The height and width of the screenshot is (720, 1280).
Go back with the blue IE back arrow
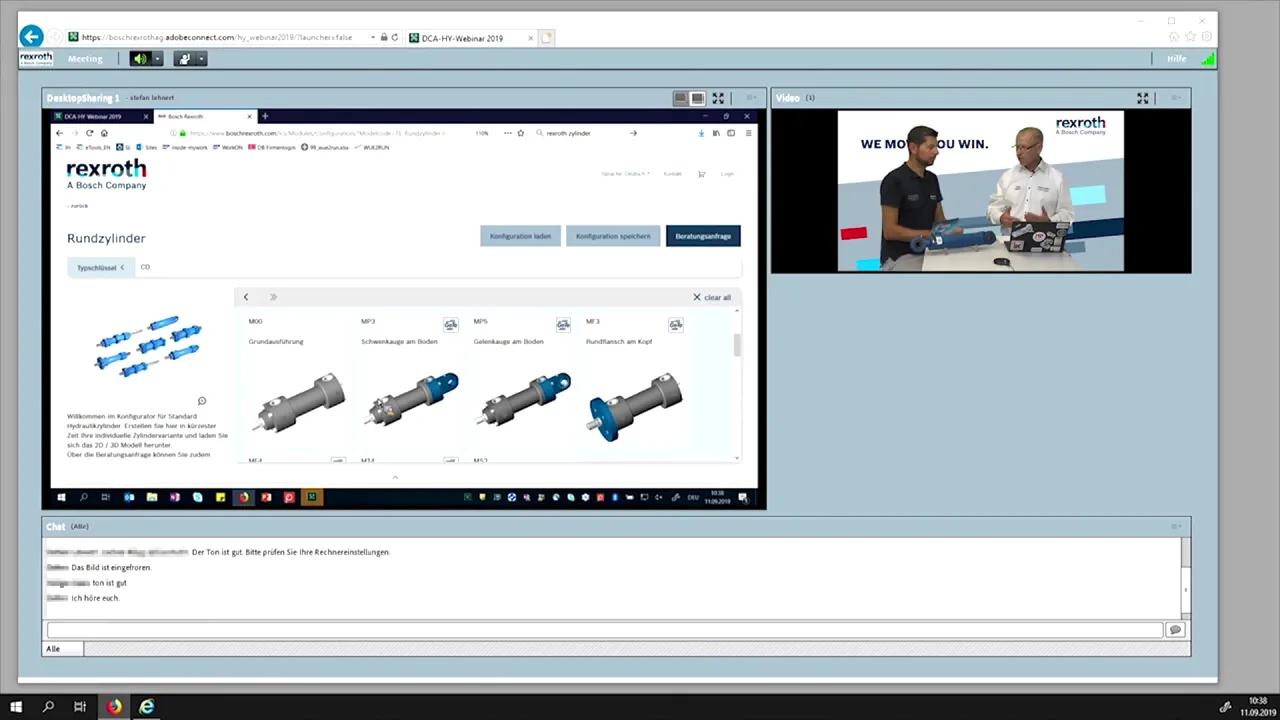tap(31, 37)
